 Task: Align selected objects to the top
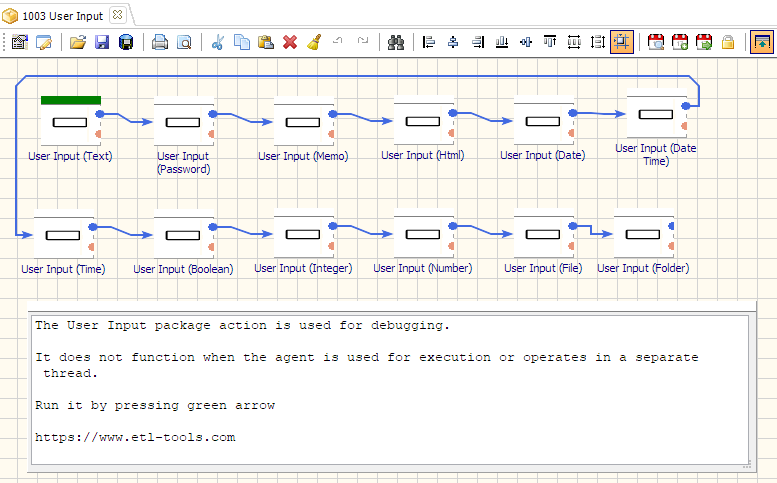point(550,42)
